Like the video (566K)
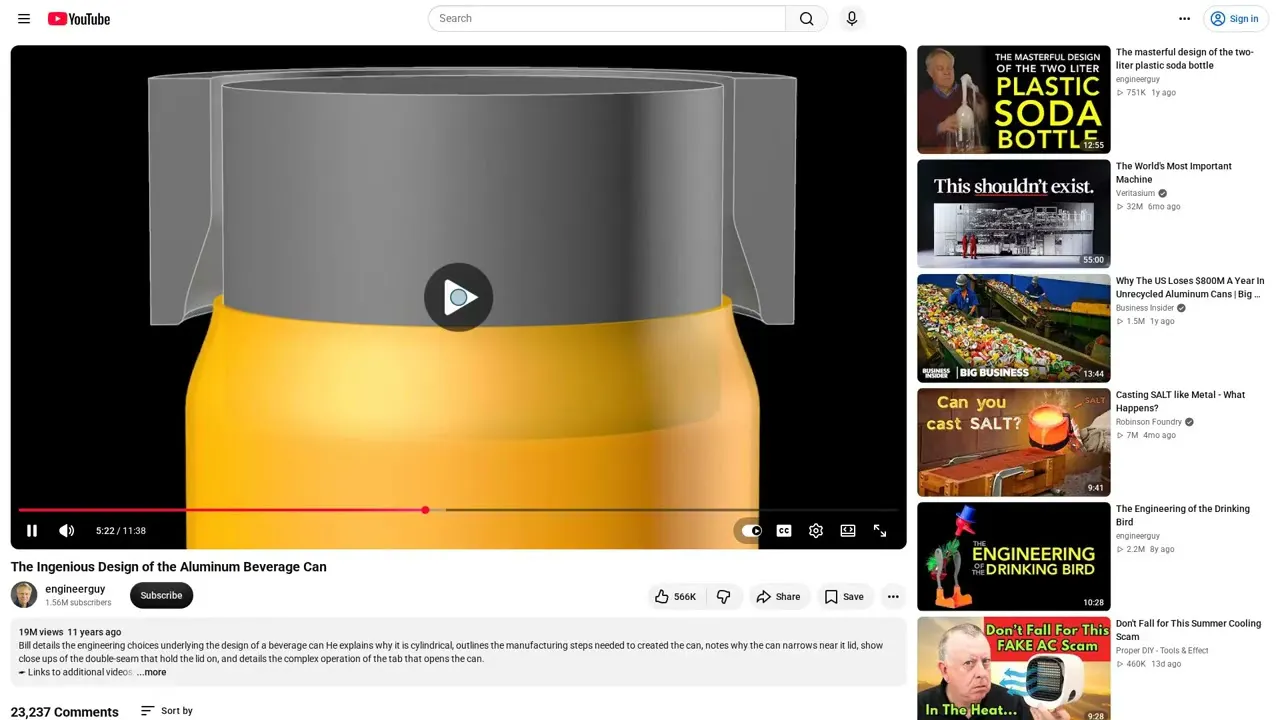 (x=675, y=597)
